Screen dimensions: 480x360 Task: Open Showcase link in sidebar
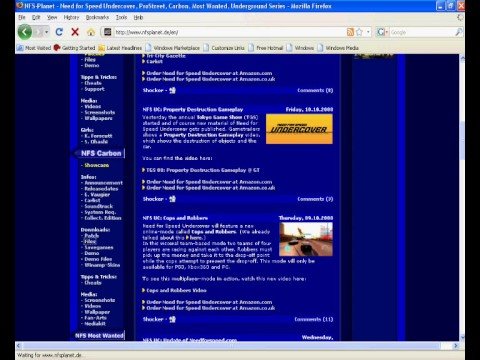pyautogui.click(x=96, y=165)
